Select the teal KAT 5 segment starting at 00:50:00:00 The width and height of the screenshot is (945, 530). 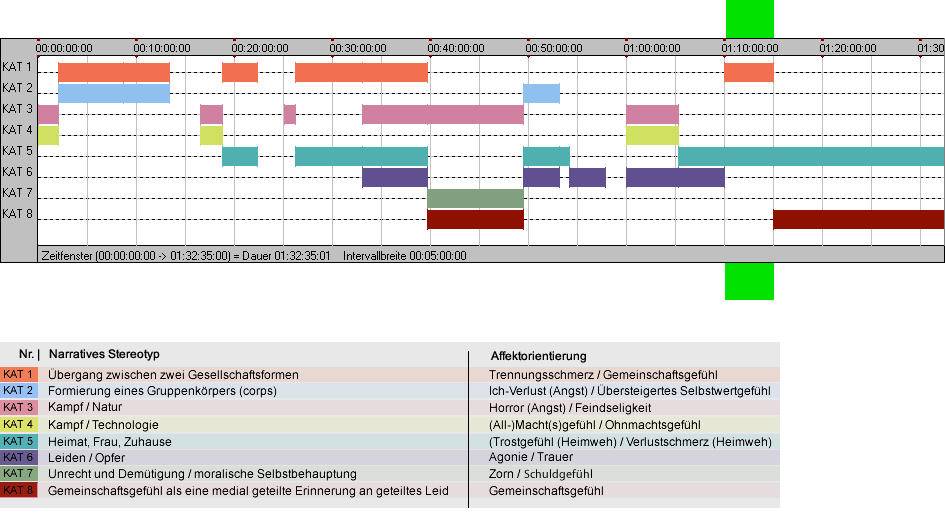[546, 156]
